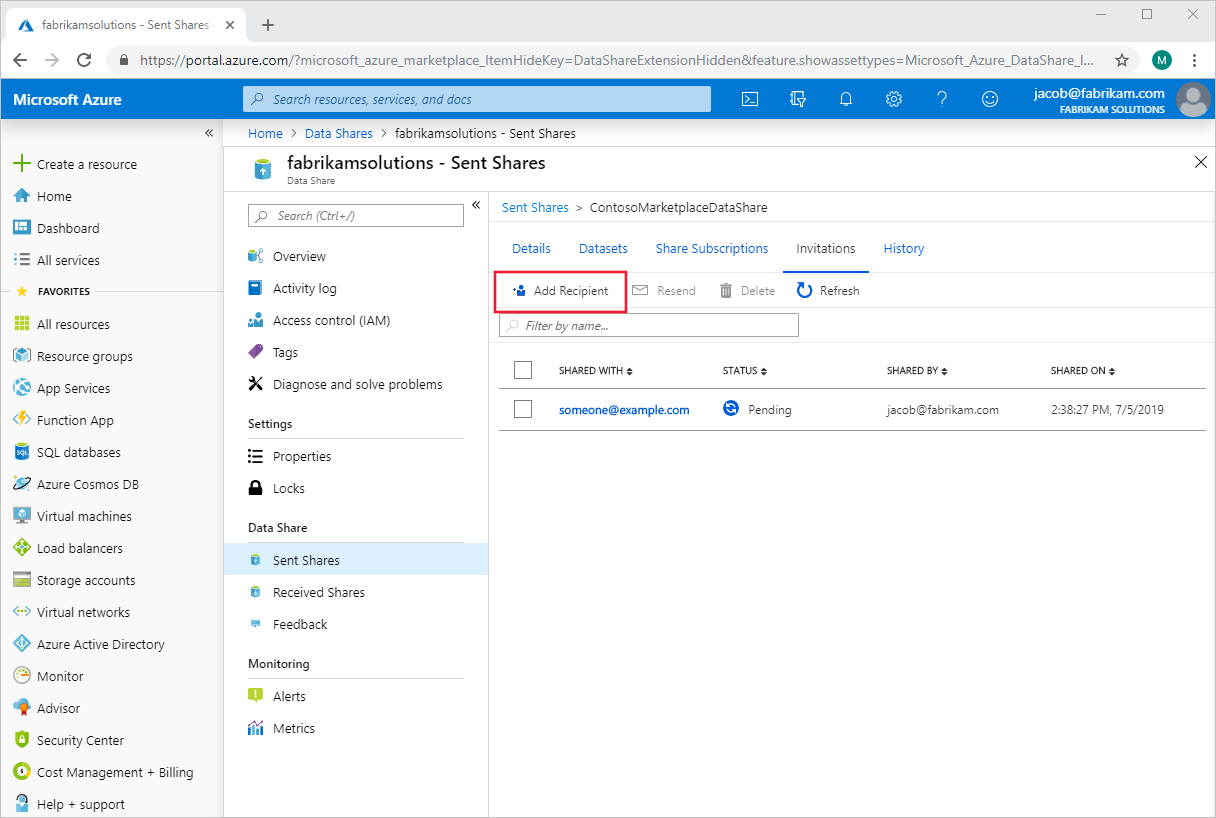The width and height of the screenshot is (1216, 818).
Task: Open the notifications bell
Action: 845,99
